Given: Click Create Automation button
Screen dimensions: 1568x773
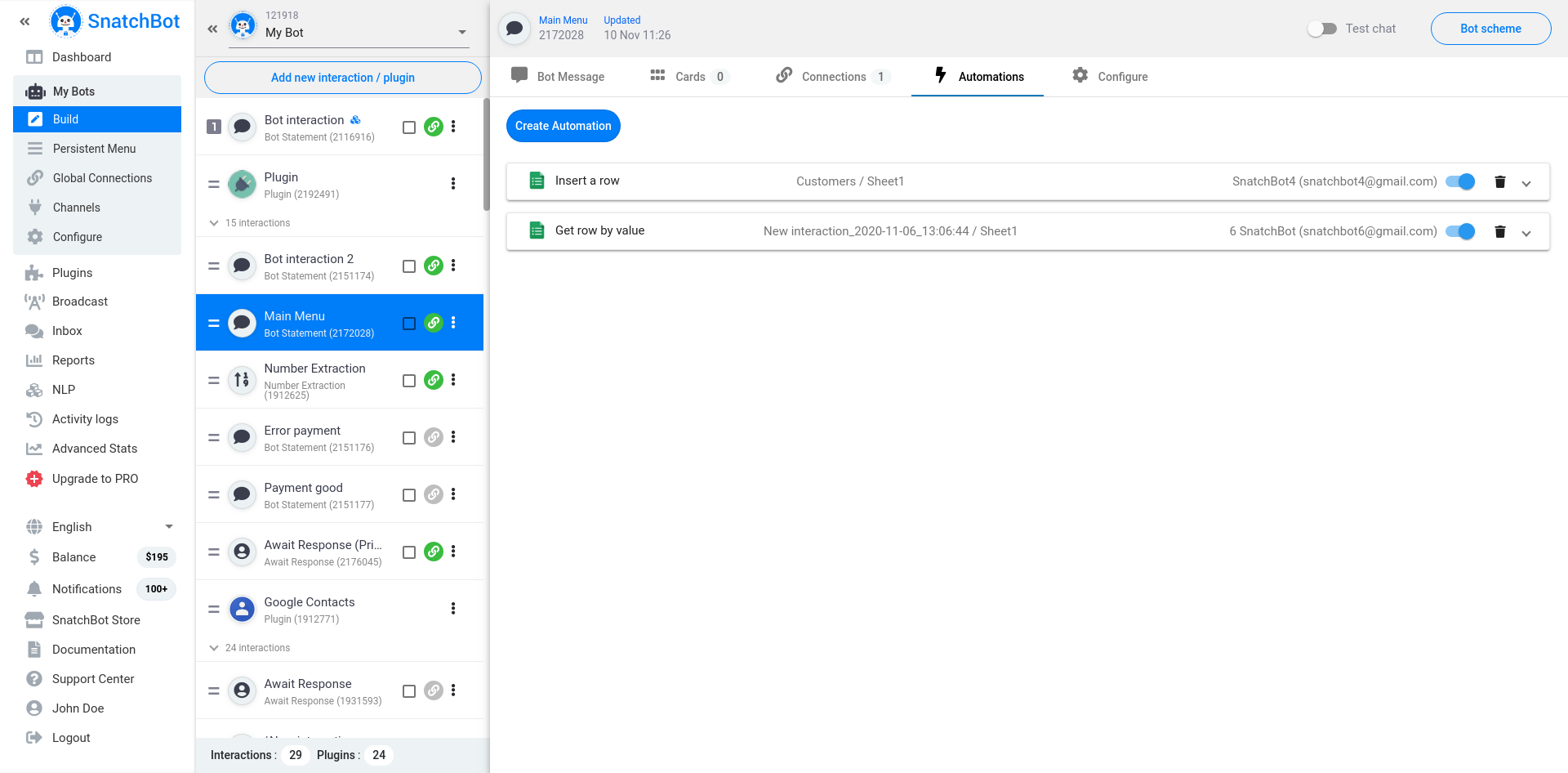Looking at the screenshot, I should click(563, 126).
